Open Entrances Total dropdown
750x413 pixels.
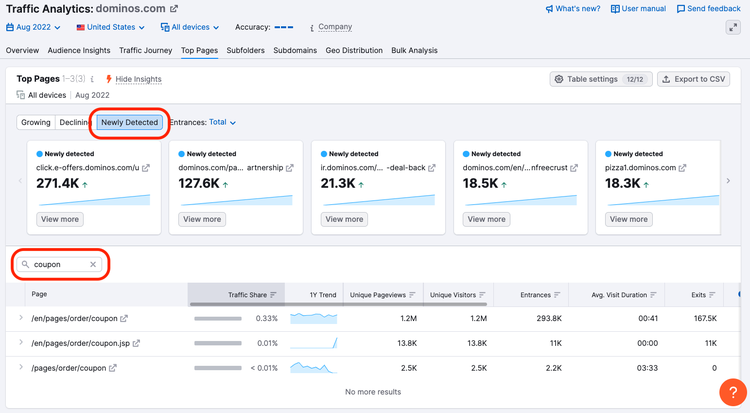[x=222, y=123]
